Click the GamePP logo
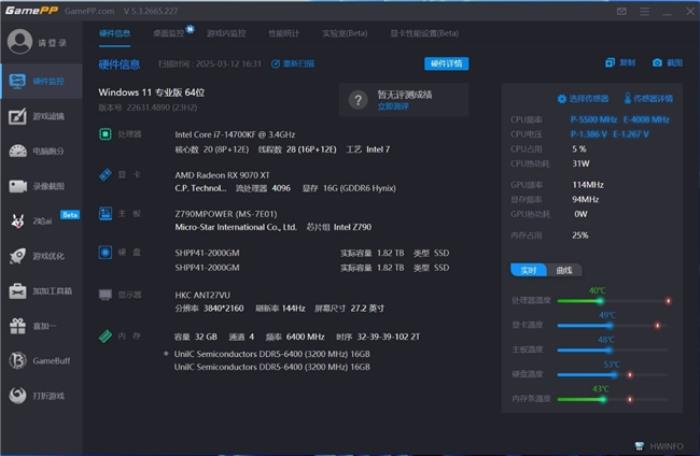Viewport: 700px width, 456px height. pos(32,11)
